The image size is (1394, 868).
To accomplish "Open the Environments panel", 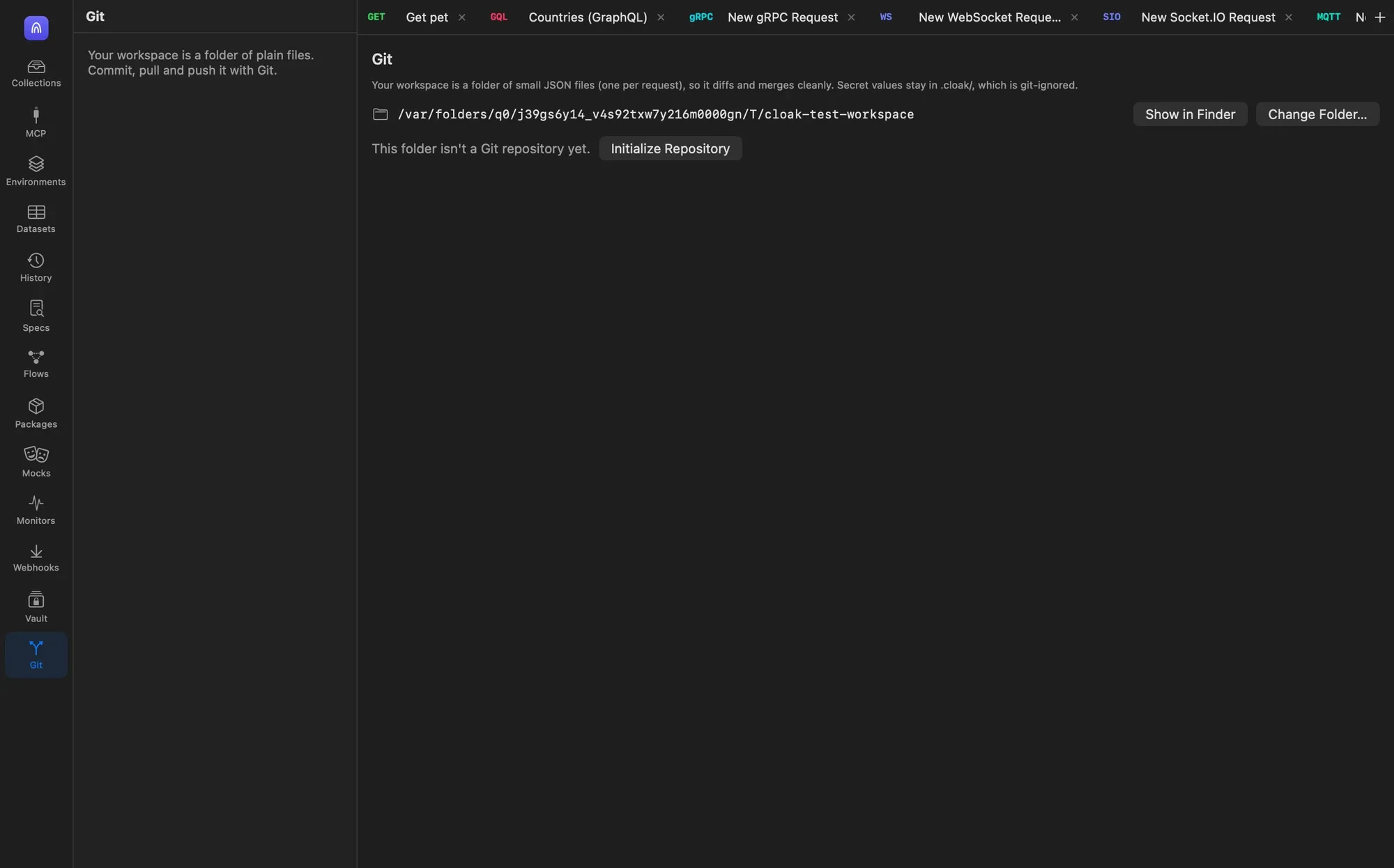I will click(36, 171).
